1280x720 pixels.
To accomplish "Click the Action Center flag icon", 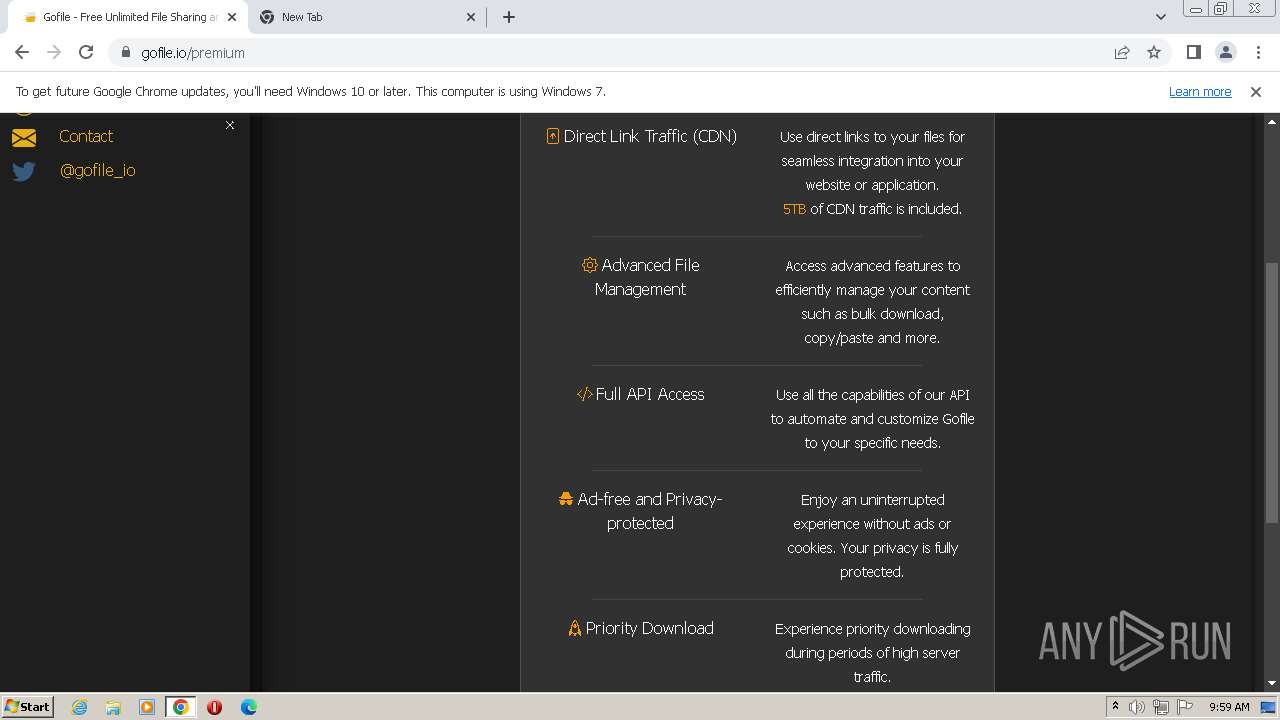I will [1184, 707].
